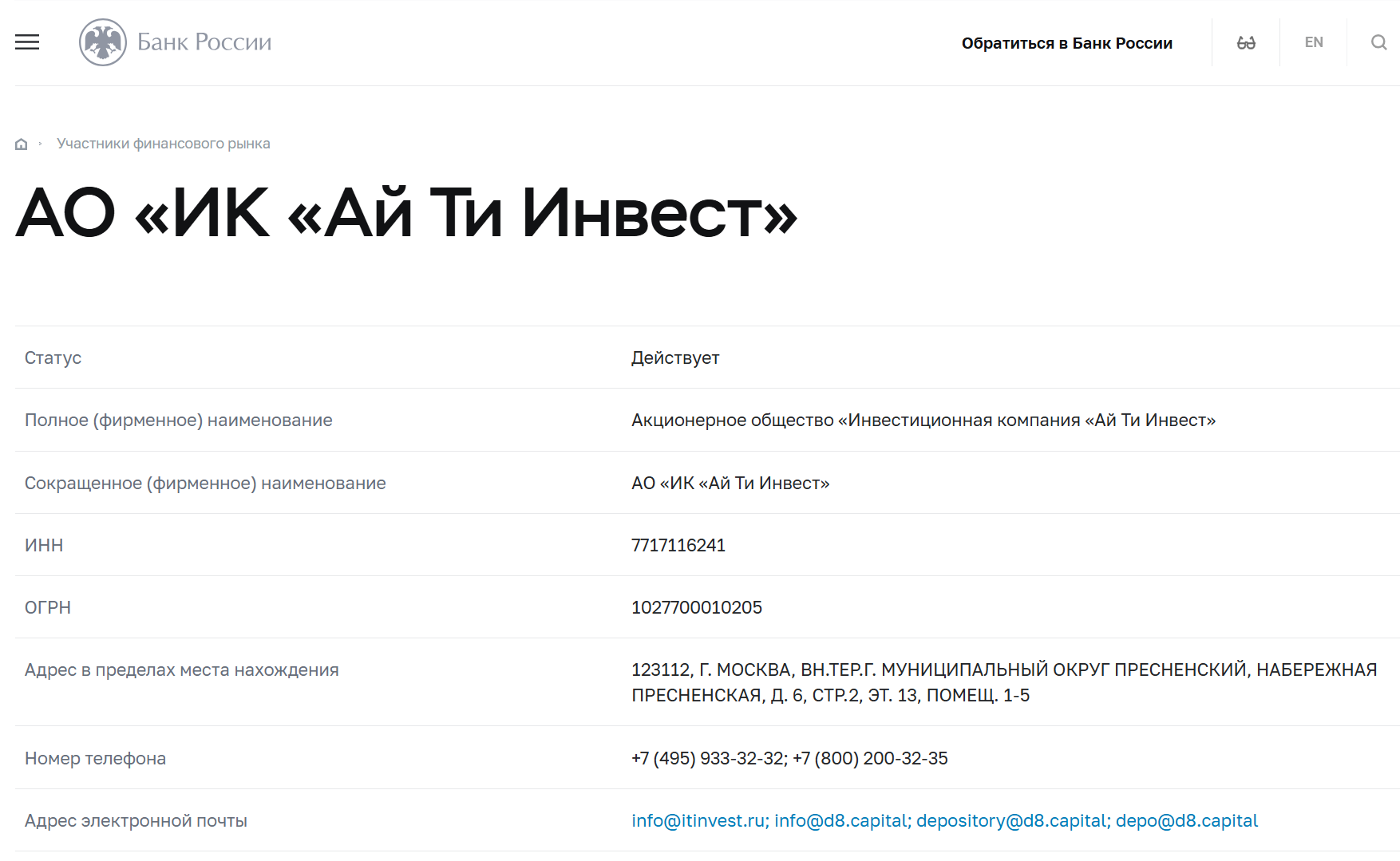The image size is (1400, 861).
Task: Click the OGRN value 1027700010205
Action: [x=697, y=607]
